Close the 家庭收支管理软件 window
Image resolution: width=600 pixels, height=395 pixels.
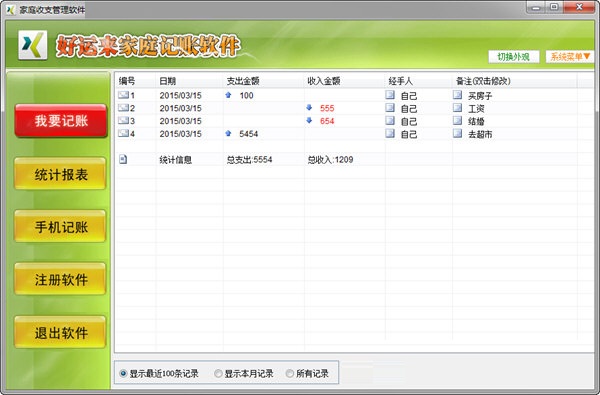pyautogui.click(x=579, y=7)
